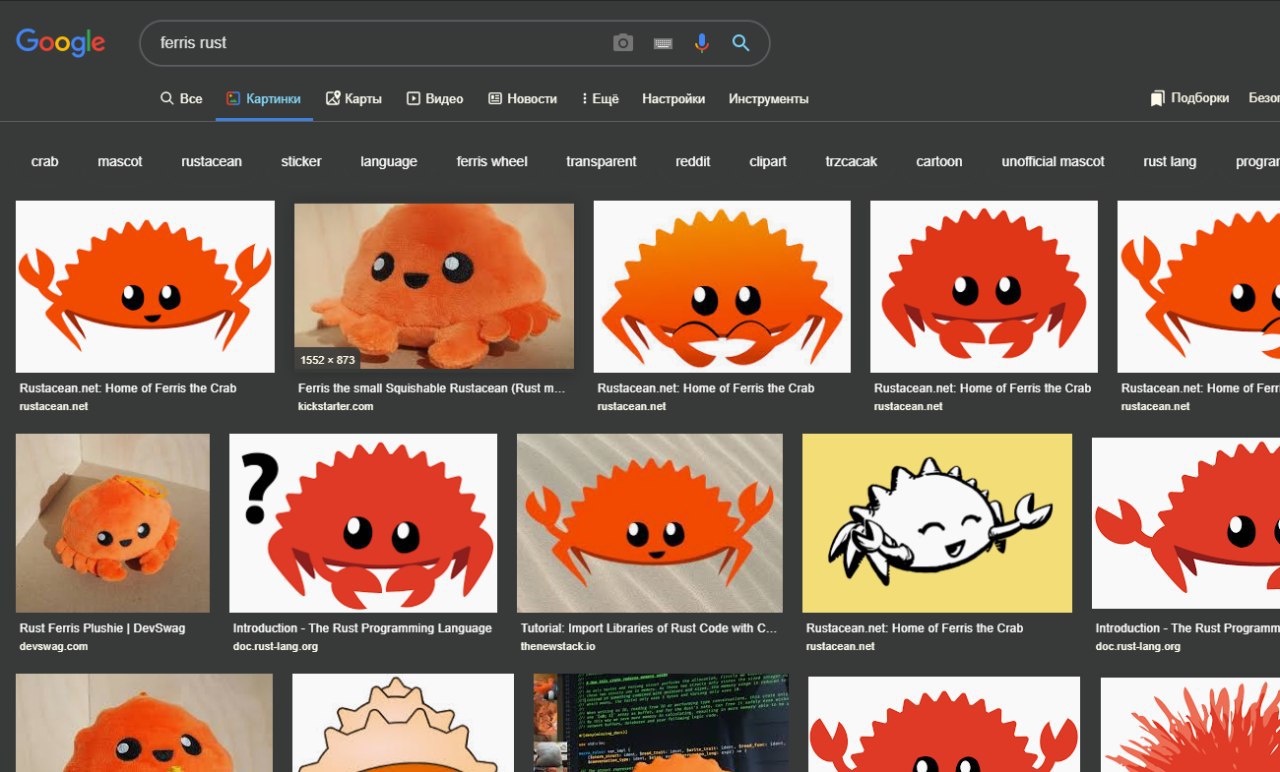Viewport: 1280px width, 772px height.
Task: Click the kickstarter.com source link
Action: click(335, 406)
